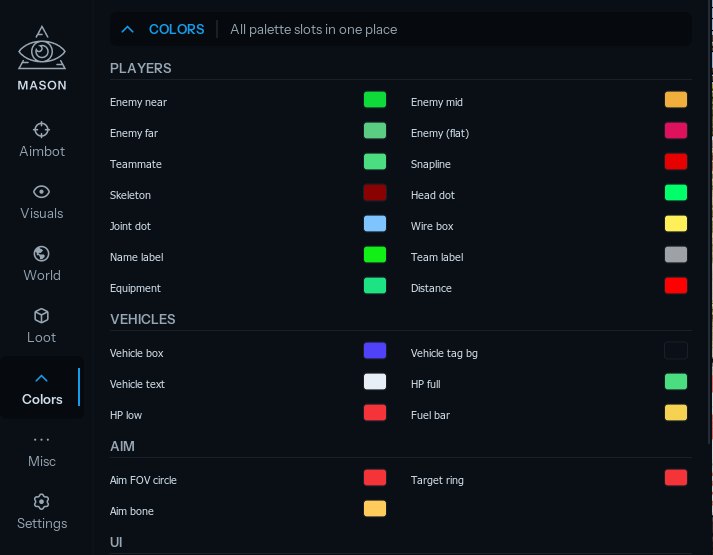Edit the Aim bone color swatch
713x555 pixels.
click(x=375, y=509)
